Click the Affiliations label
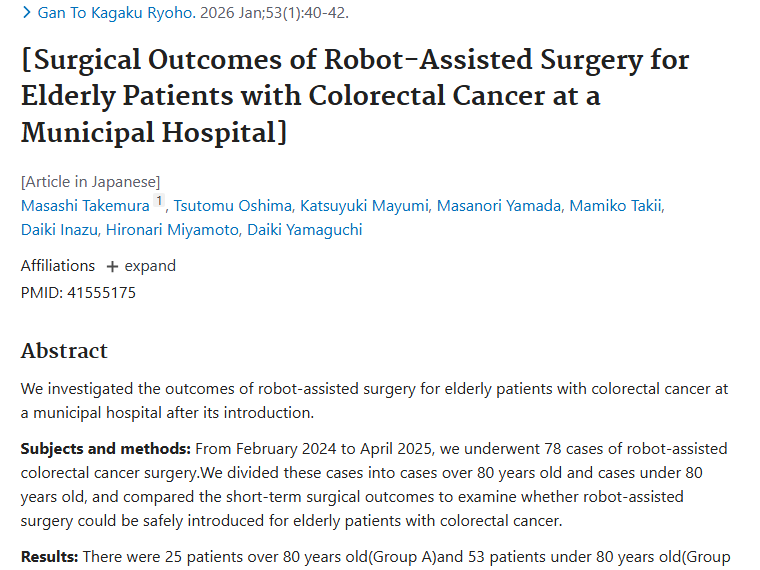 (x=58, y=266)
